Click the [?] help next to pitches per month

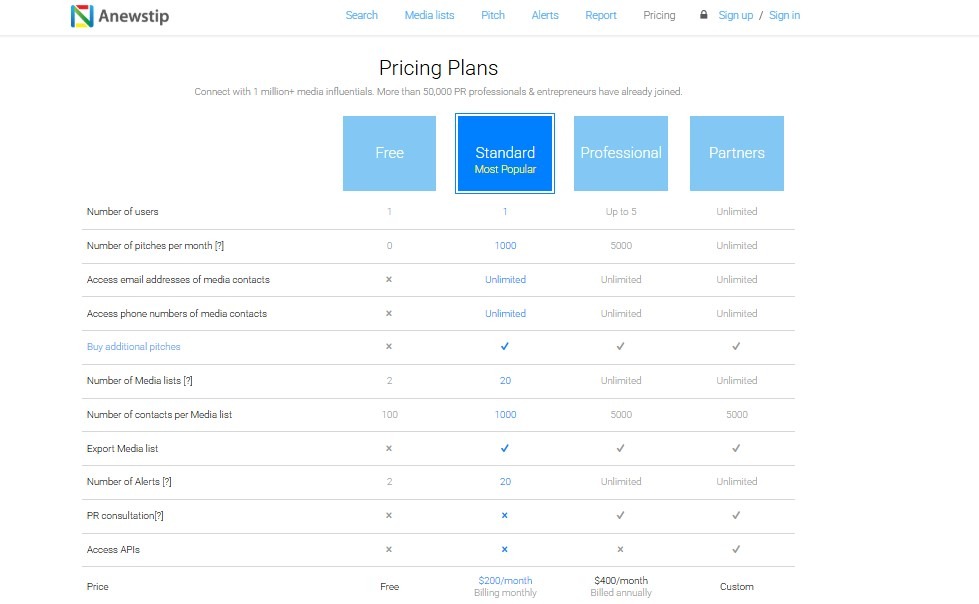tap(219, 245)
